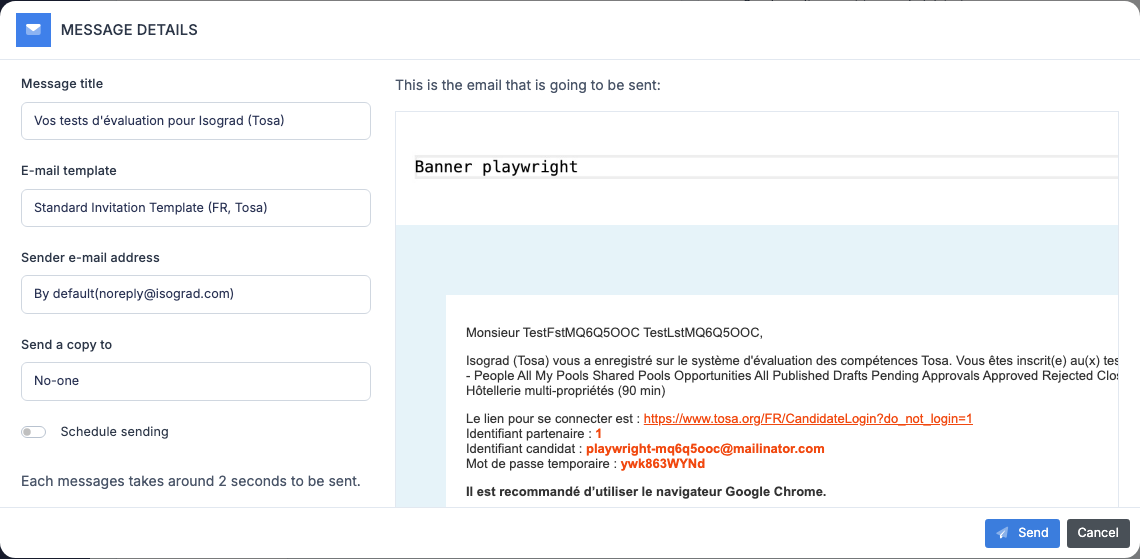1140x559 pixels.
Task: Click the 'Identifiant partenaire' value 1
Action: point(598,434)
